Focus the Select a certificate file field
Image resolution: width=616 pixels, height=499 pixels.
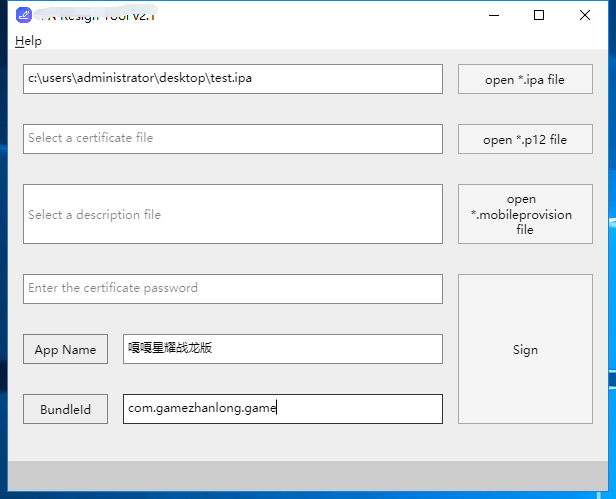232,139
